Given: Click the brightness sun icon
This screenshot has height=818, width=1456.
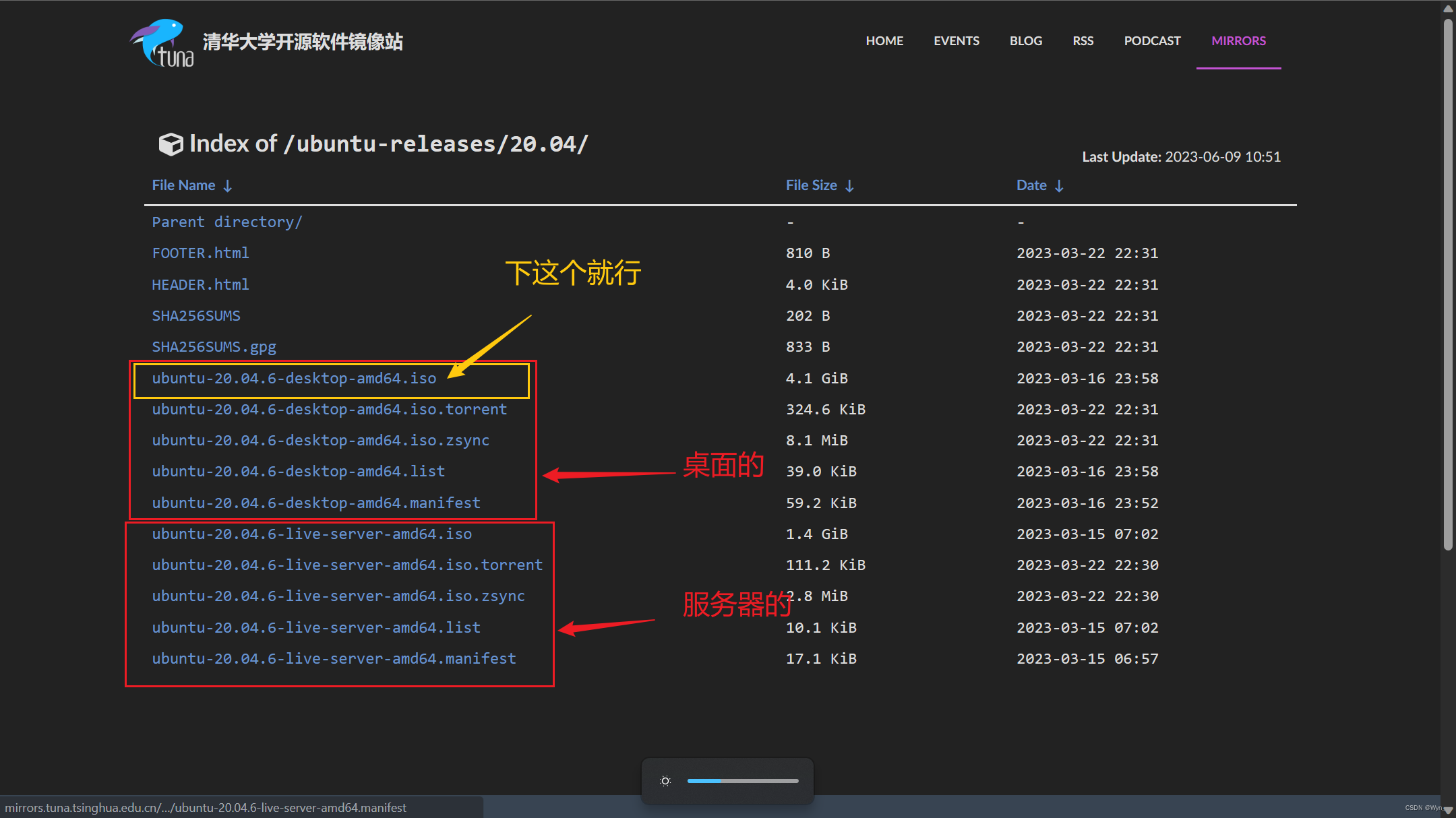Looking at the screenshot, I should coord(665,781).
